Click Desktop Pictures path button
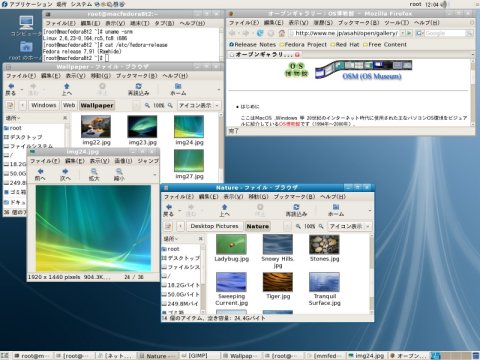 point(214,226)
